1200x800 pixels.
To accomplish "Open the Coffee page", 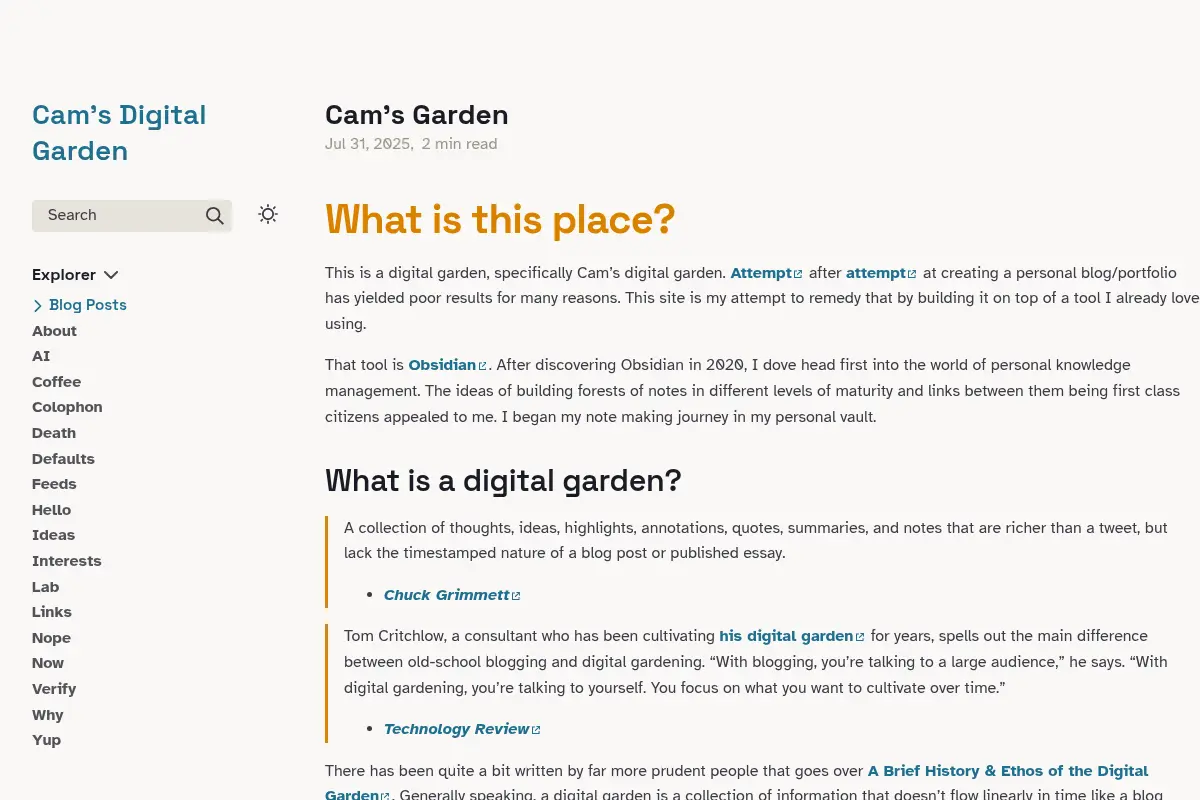I will (x=56, y=382).
